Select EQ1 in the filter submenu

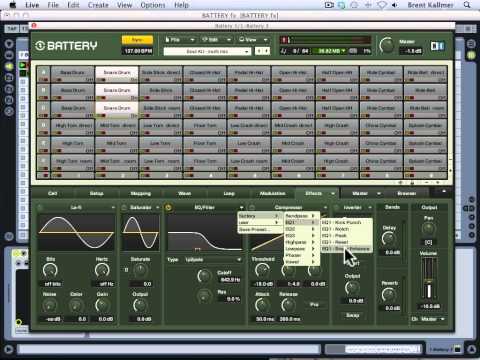tap(301, 222)
